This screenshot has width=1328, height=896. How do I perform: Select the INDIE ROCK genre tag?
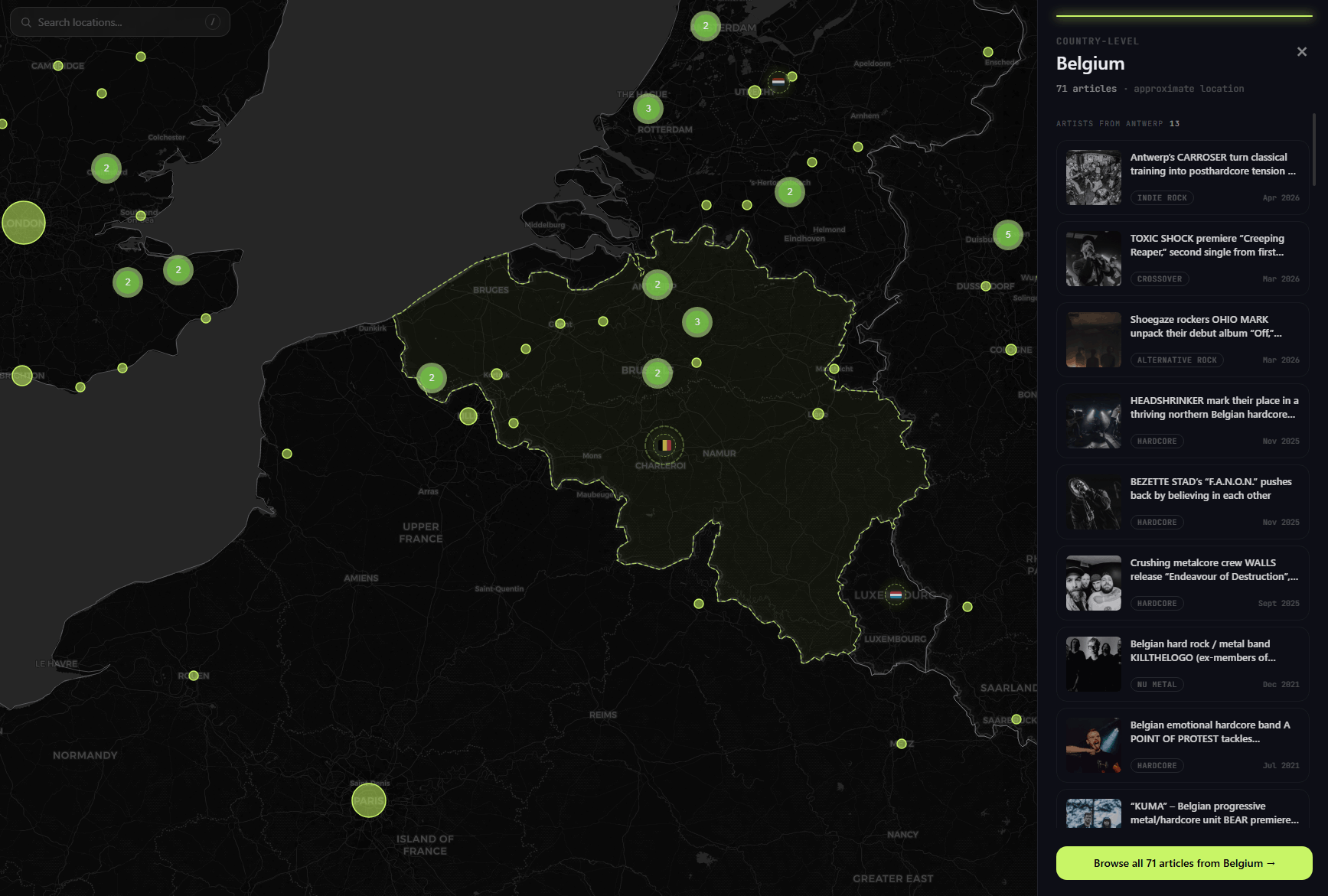tap(1162, 198)
